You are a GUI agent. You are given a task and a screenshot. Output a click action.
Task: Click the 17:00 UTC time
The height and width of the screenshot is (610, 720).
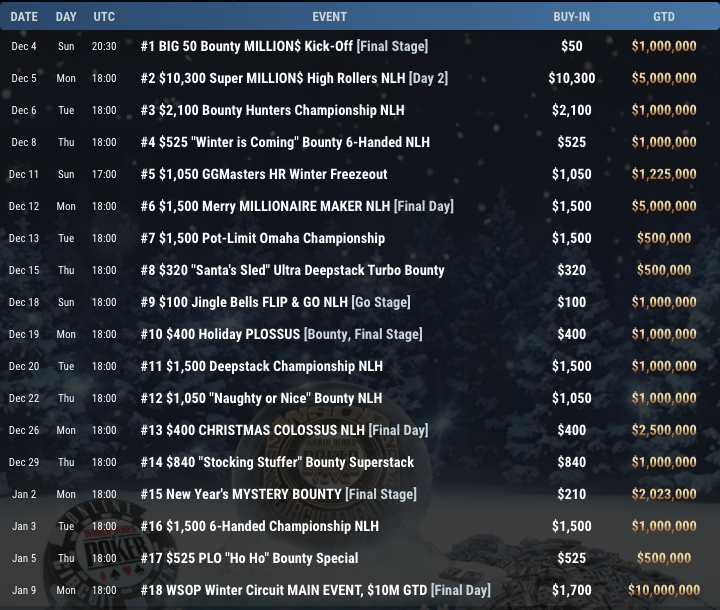[104, 175]
